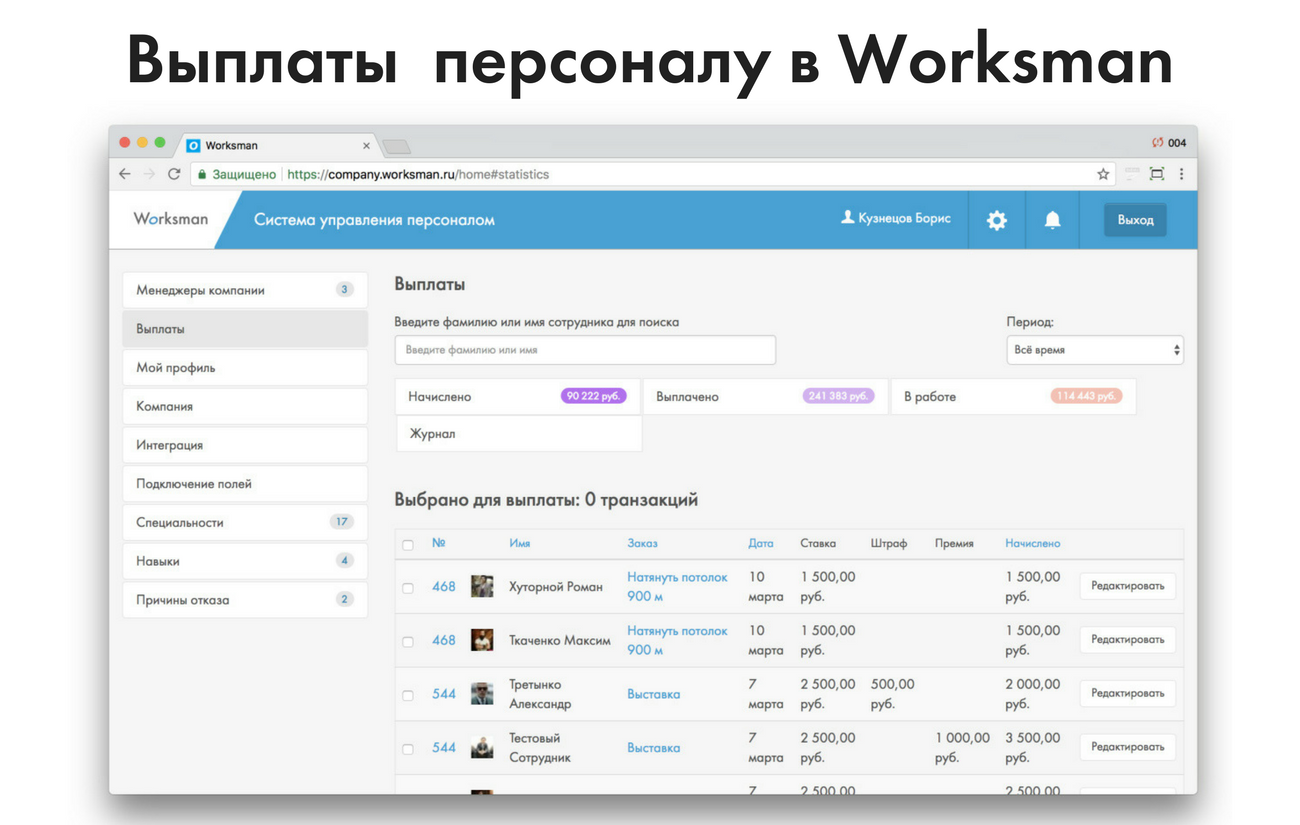Tick checkbox for Хуторной Роман row
Image resolution: width=1300 pixels, height=825 pixels.
407,588
